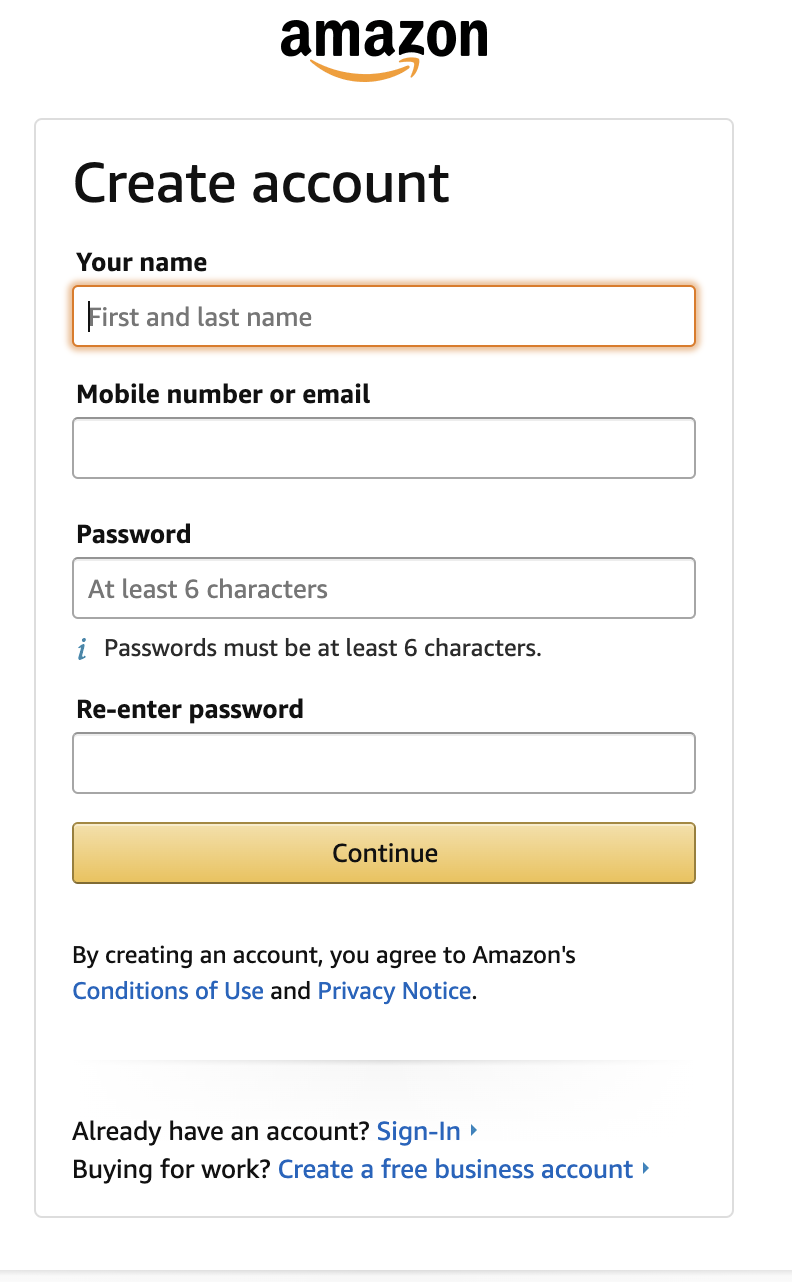
Task: Click the Re-enter password label
Action: 187,709
